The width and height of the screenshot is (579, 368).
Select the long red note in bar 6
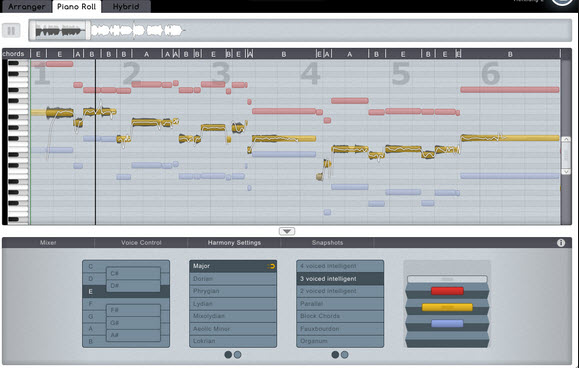tap(510, 90)
